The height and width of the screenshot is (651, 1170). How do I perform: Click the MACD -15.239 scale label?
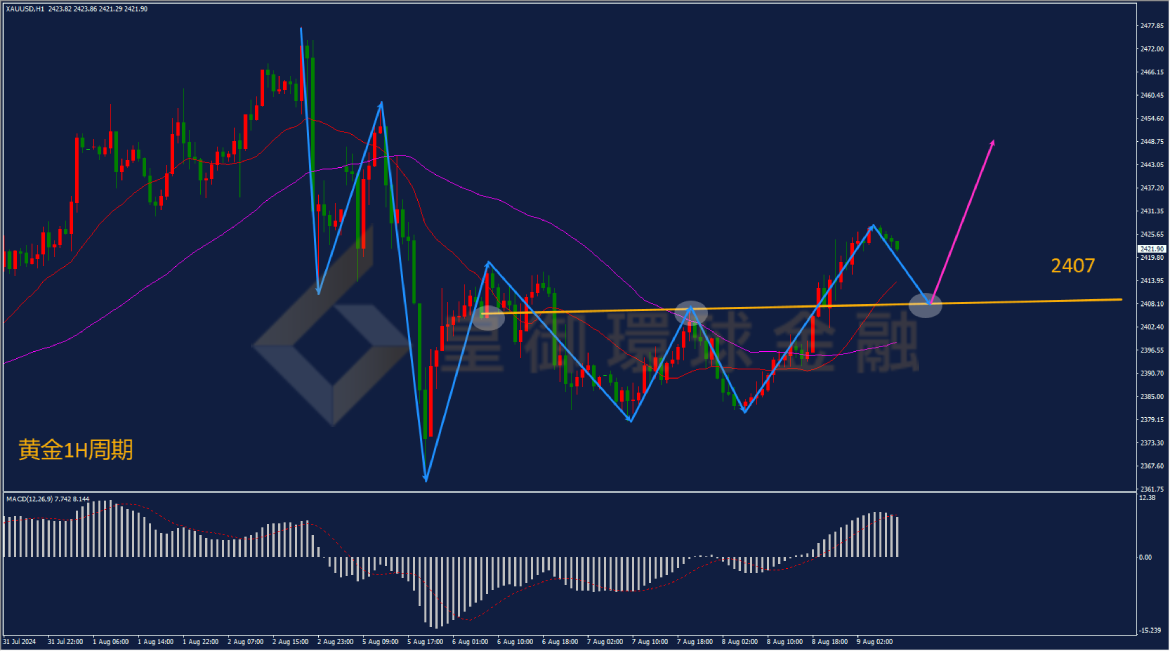pos(1150,631)
